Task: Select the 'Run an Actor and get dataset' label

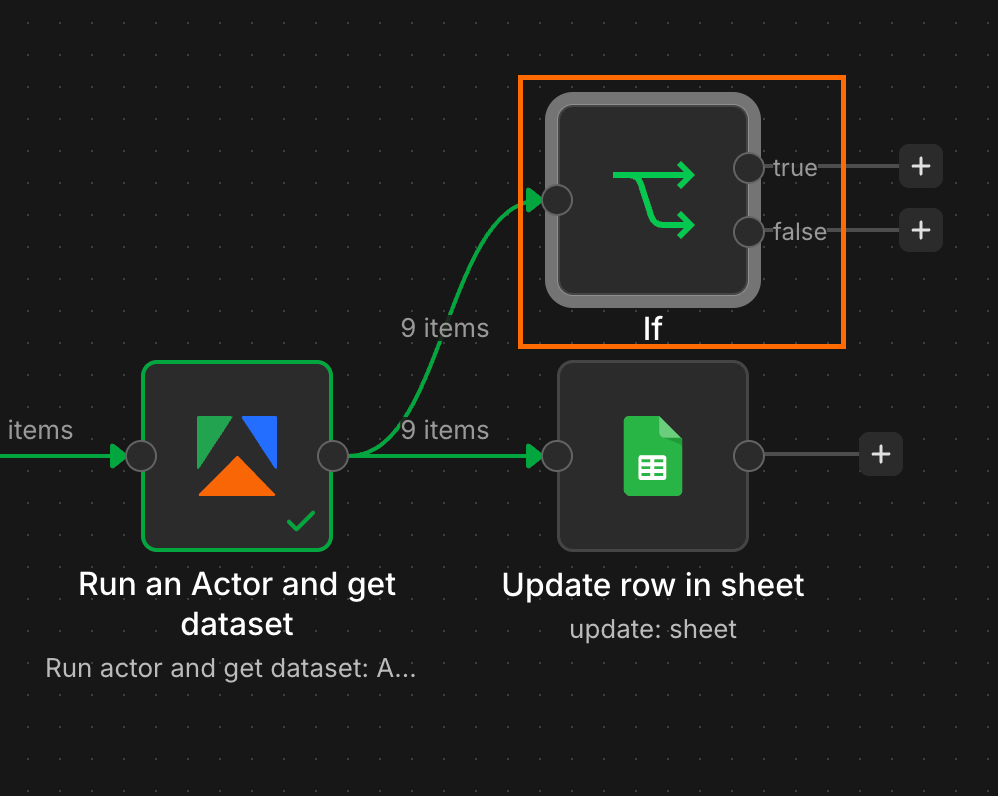Action: [x=237, y=603]
